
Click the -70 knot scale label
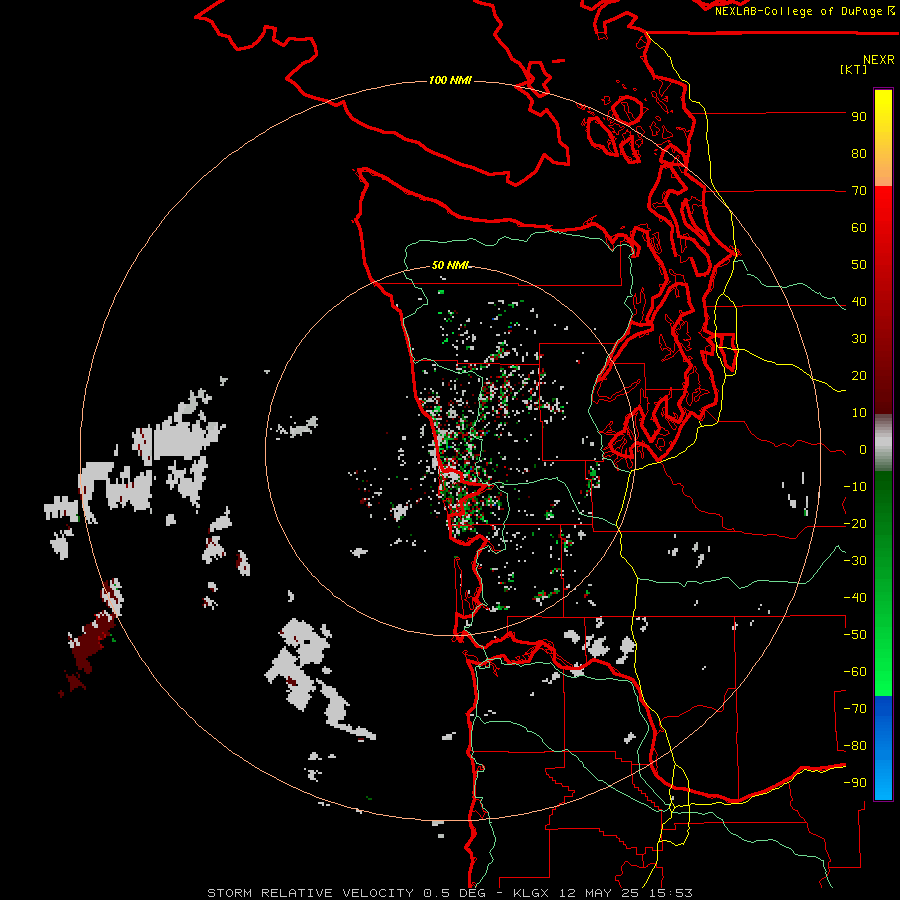855,709
